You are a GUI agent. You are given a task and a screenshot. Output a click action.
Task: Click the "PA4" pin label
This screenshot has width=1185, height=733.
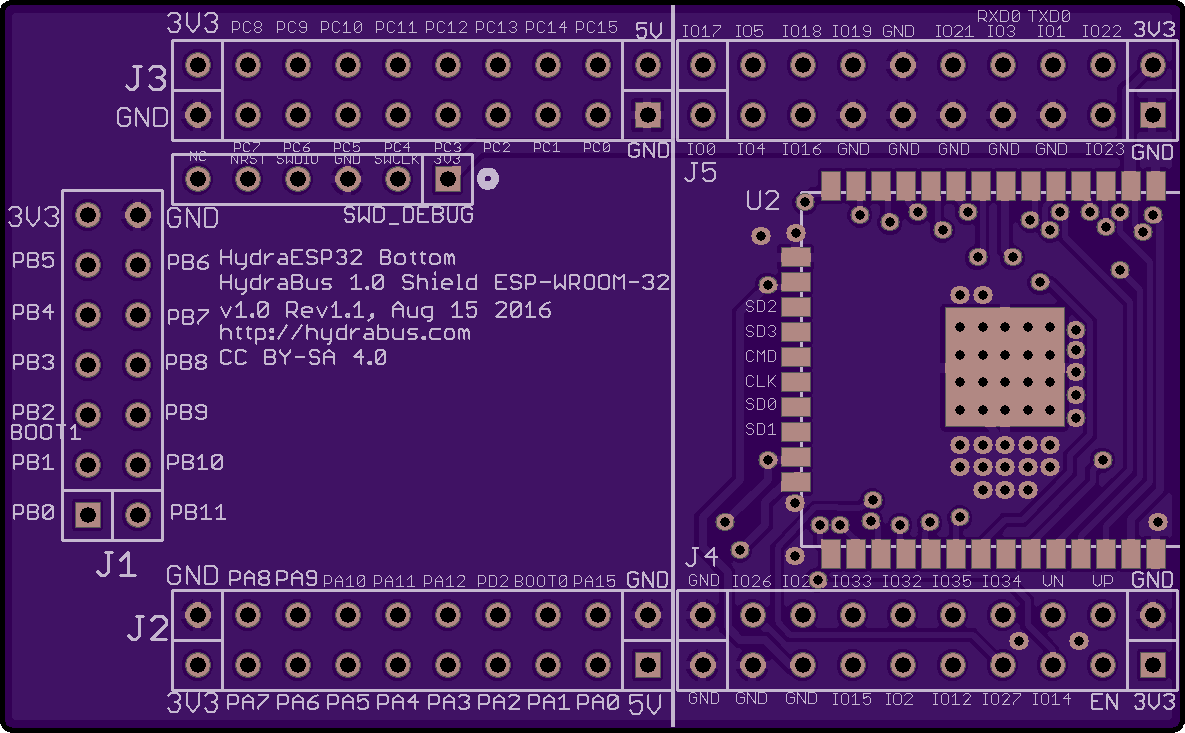coord(398,703)
